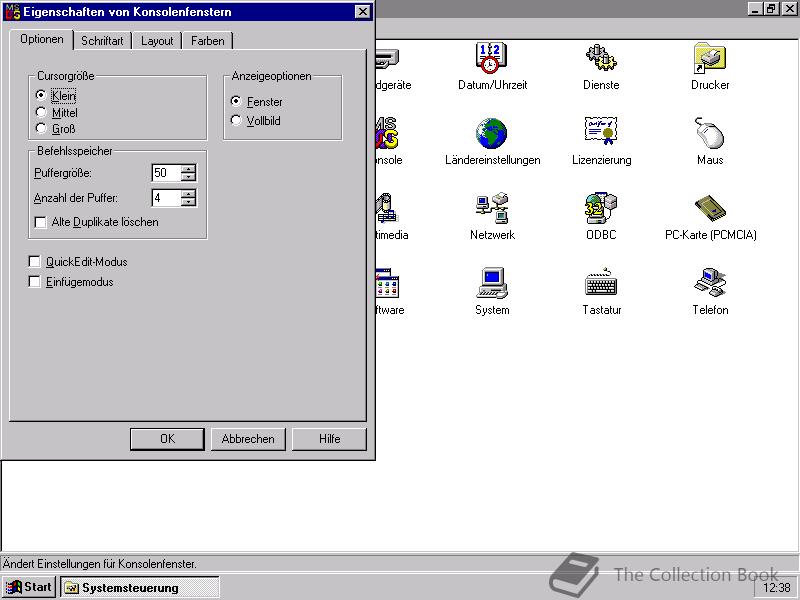This screenshot has width=800, height=600.
Task: Open the Dienste gears icon
Action: [x=601, y=57]
